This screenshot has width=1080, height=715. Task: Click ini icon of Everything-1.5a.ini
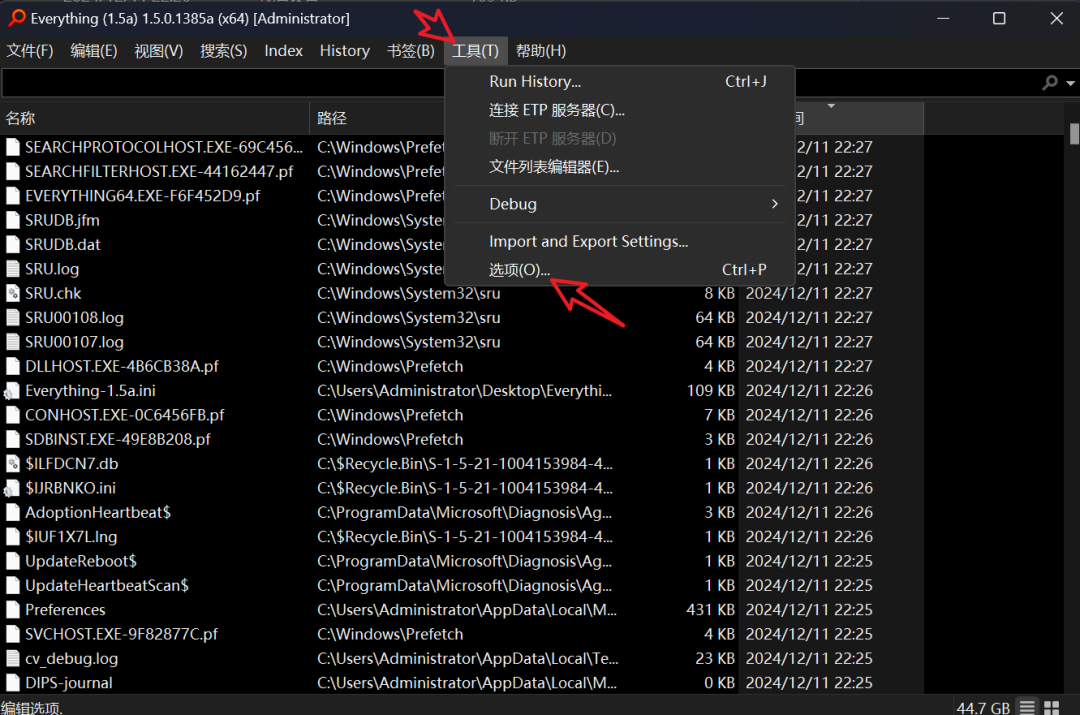click(x=12, y=391)
